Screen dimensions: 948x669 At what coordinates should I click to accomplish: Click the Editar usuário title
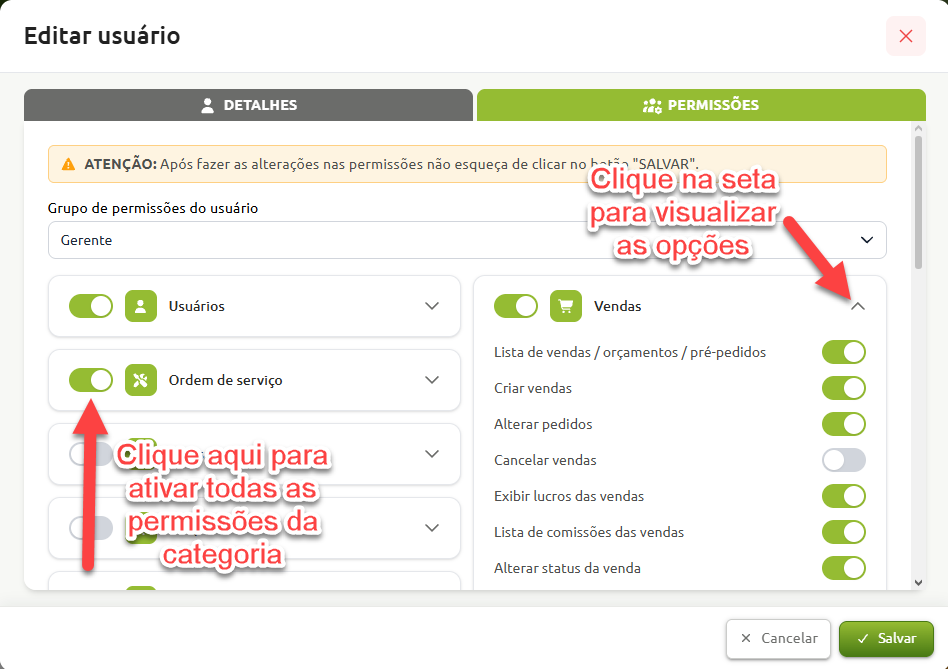click(102, 36)
